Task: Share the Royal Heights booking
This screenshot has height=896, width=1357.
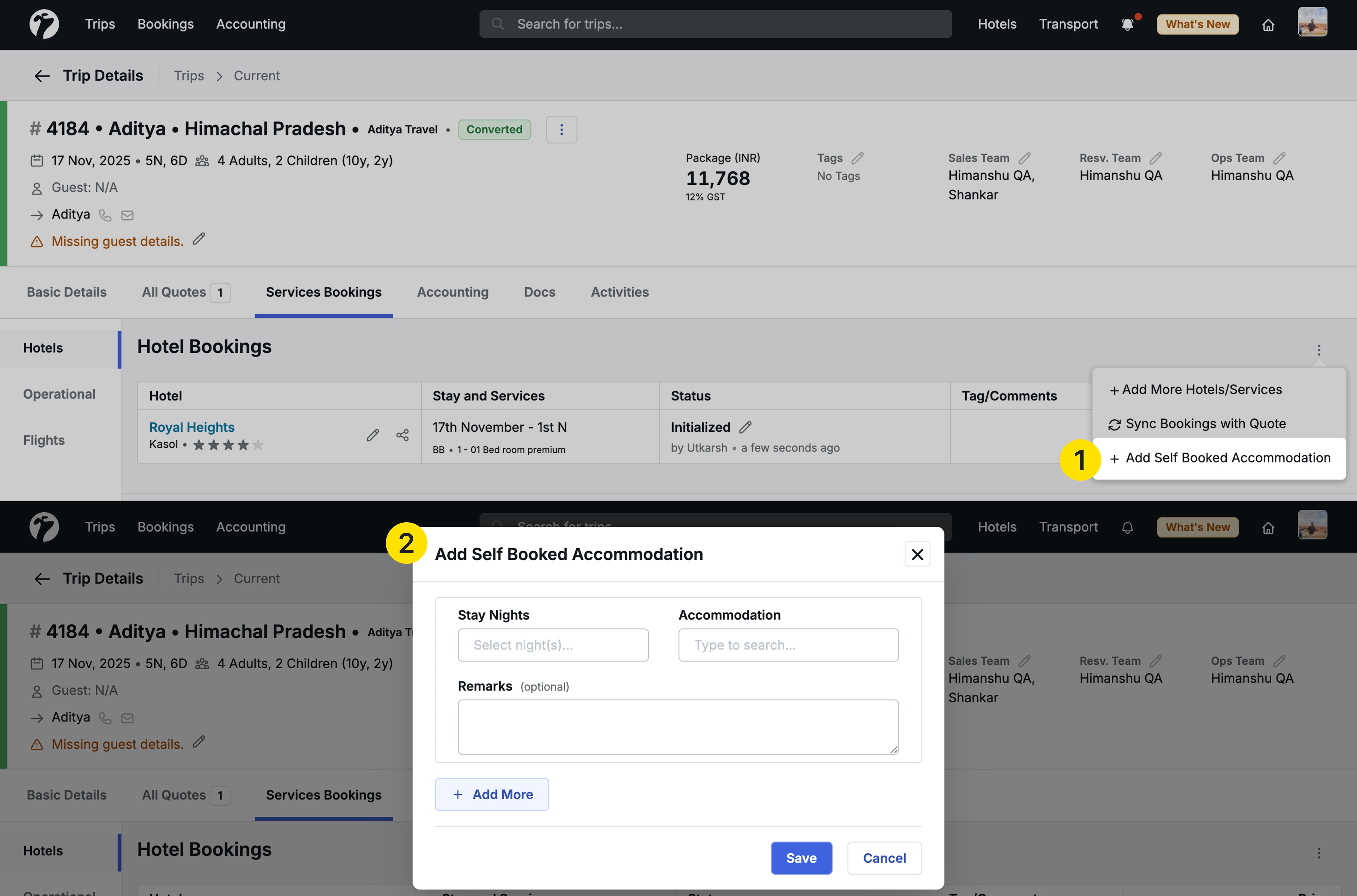Action: click(402, 435)
